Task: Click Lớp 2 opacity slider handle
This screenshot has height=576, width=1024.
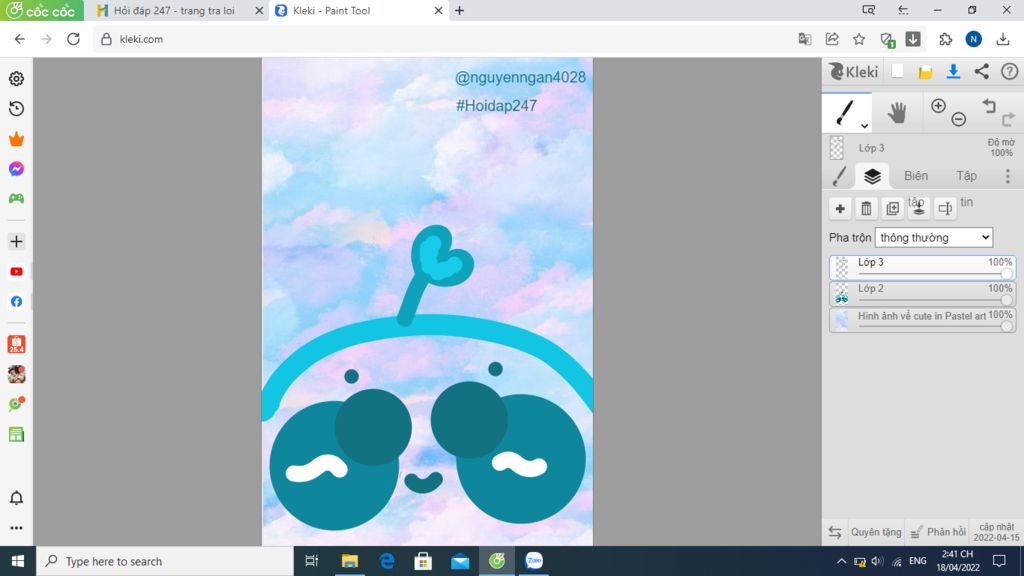Action: [1006, 300]
